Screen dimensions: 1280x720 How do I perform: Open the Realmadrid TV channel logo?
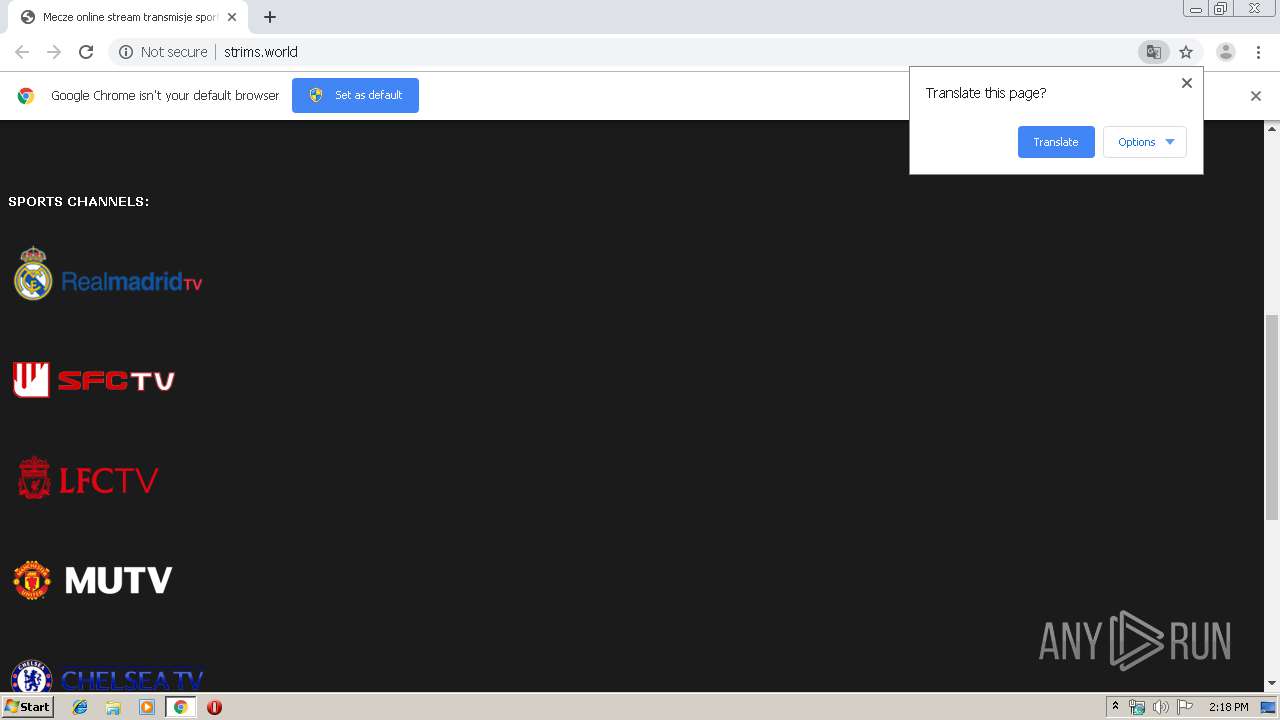point(108,274)
